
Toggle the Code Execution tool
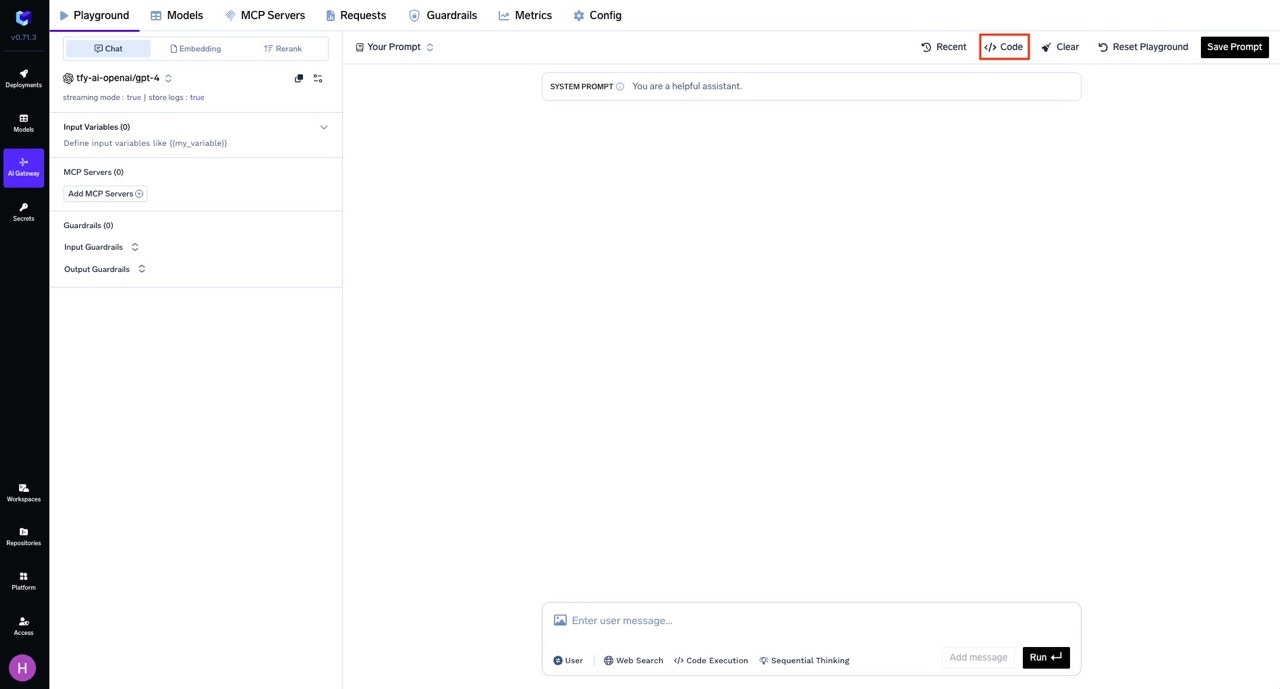pos(711,661)
